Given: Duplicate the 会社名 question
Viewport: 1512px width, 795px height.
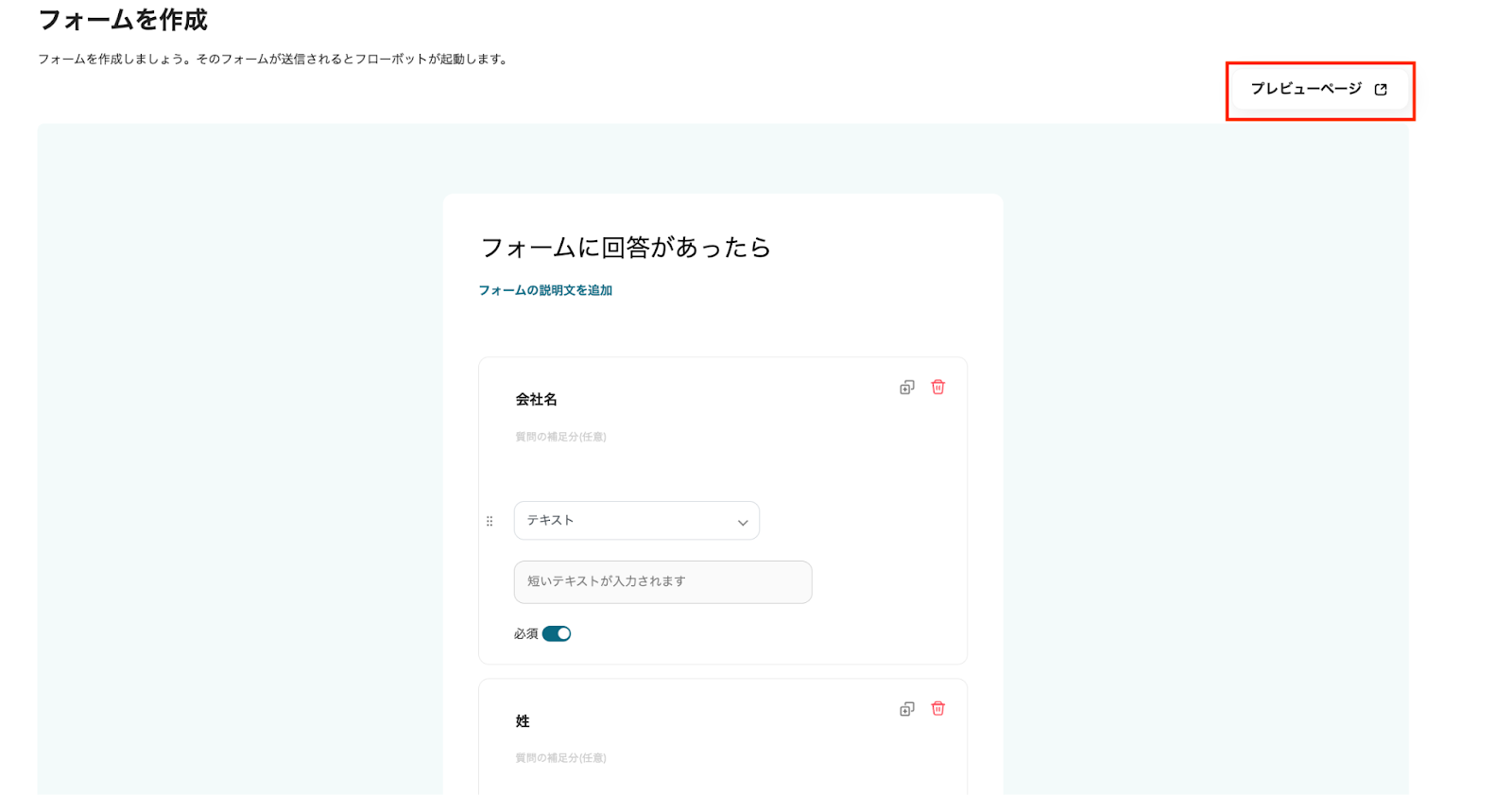Looking at the screenshot, I should [907, 388].
